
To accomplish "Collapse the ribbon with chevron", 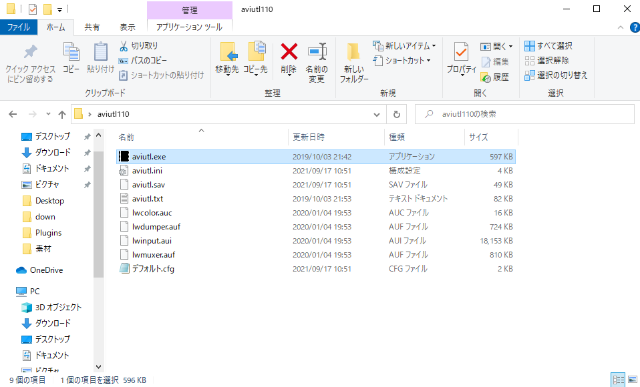I will point(620,27).
